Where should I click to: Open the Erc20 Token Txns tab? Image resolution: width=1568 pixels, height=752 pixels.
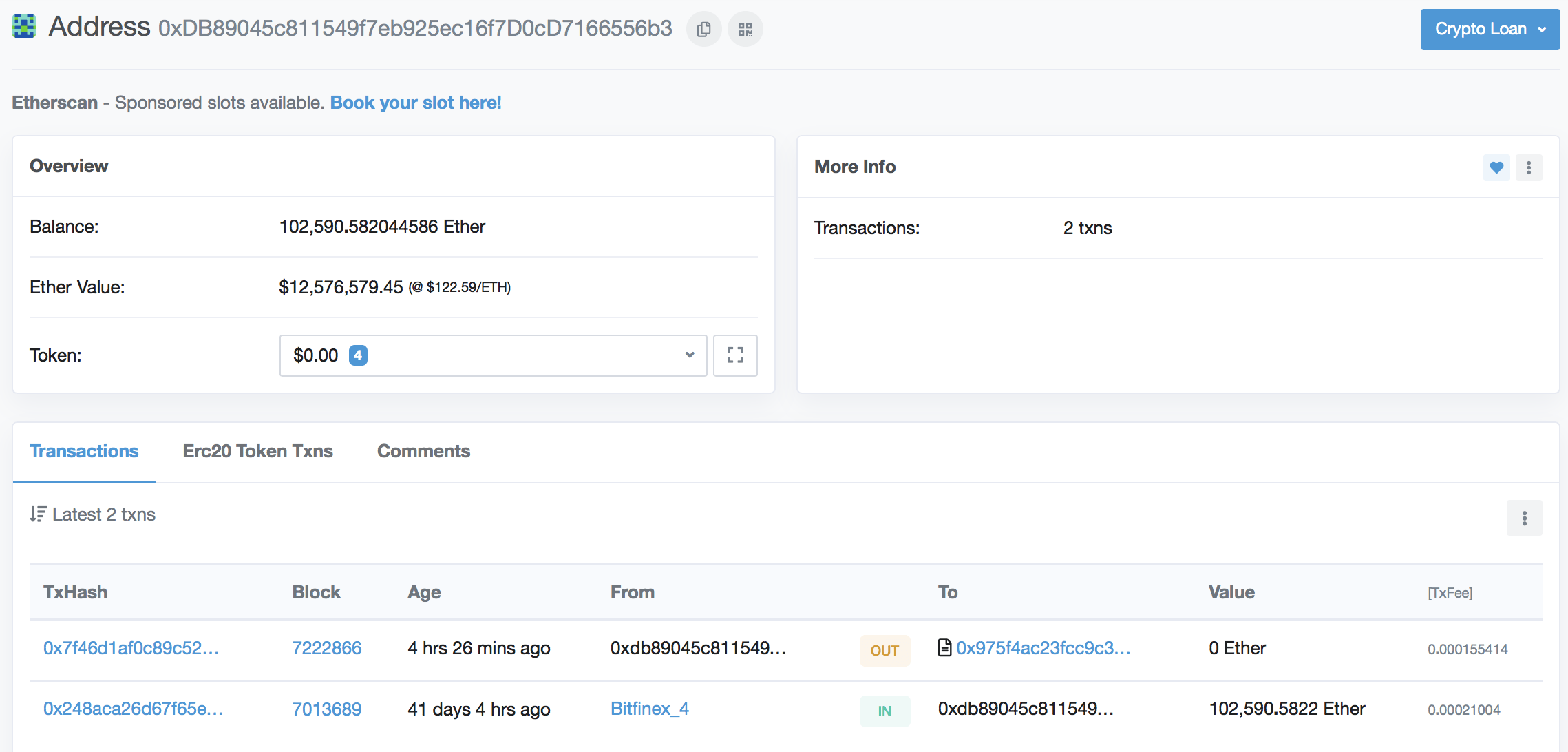point(257,451)
